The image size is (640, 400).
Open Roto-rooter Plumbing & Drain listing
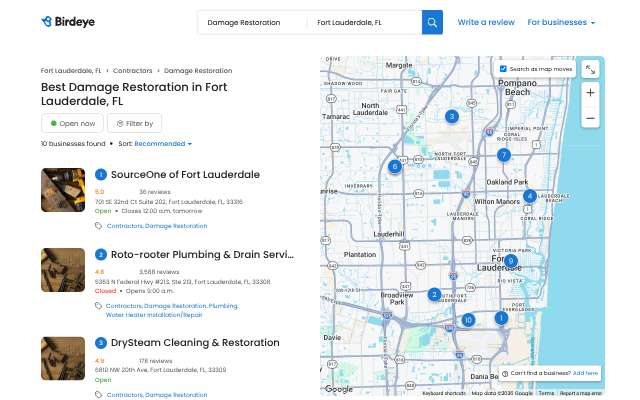(202, 255)
